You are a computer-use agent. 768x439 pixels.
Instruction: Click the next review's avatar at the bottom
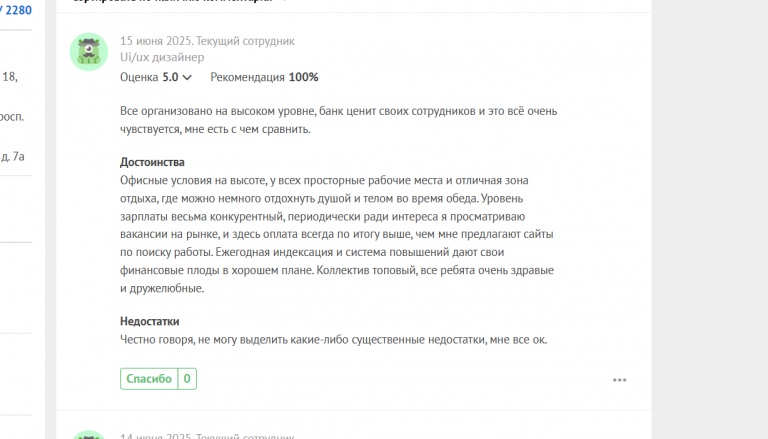(89, 434)
